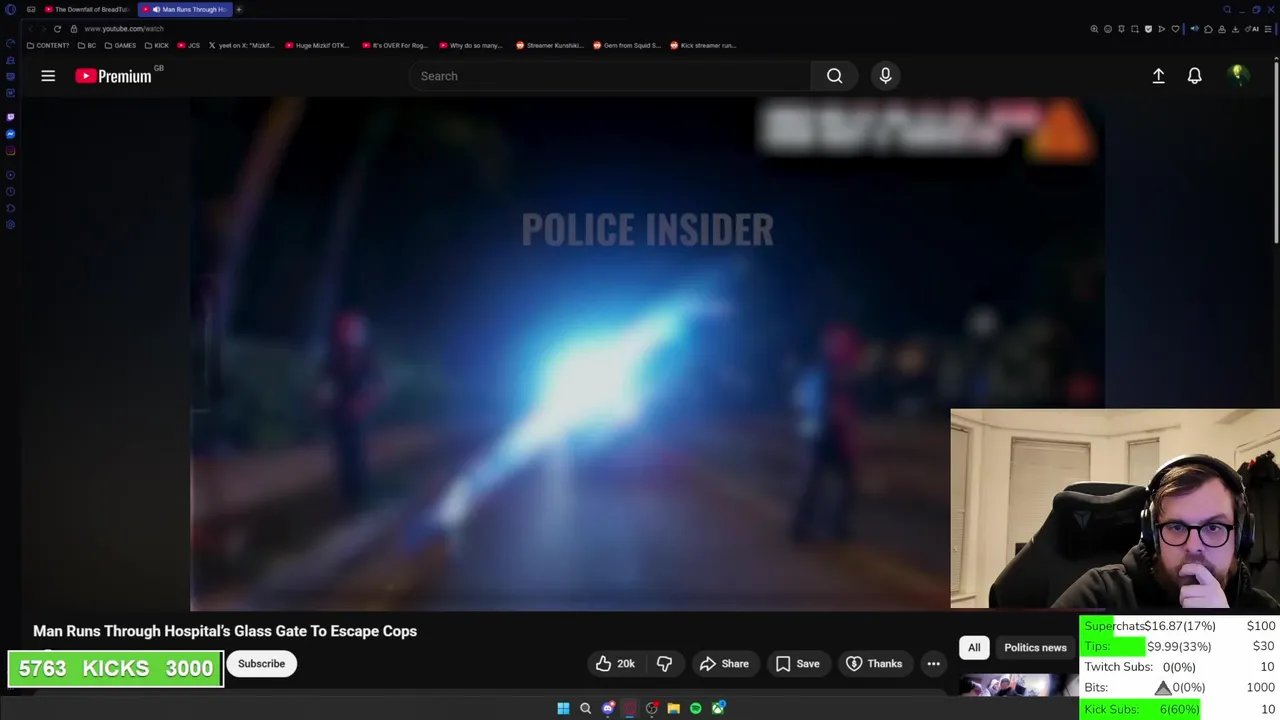Focus the YouTube Search field
The width and height of the screenshot is (1280, 720).
point(610,76)
